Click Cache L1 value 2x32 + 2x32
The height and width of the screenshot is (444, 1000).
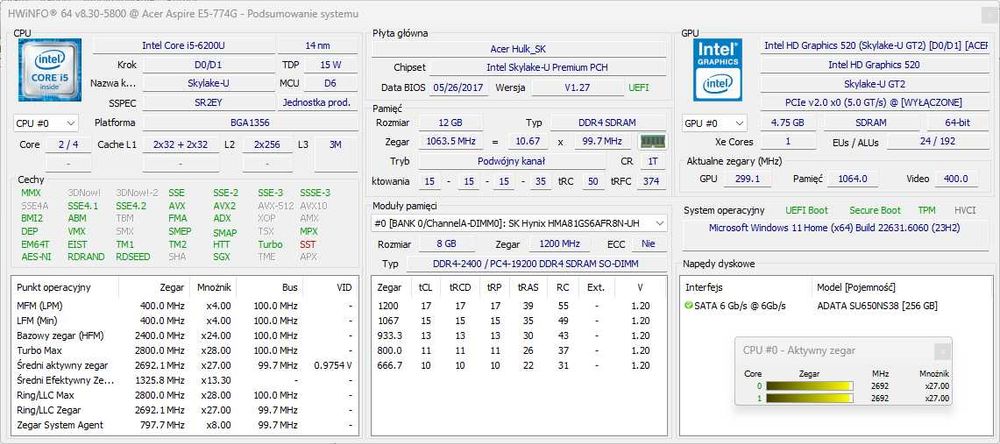[180, 145]
